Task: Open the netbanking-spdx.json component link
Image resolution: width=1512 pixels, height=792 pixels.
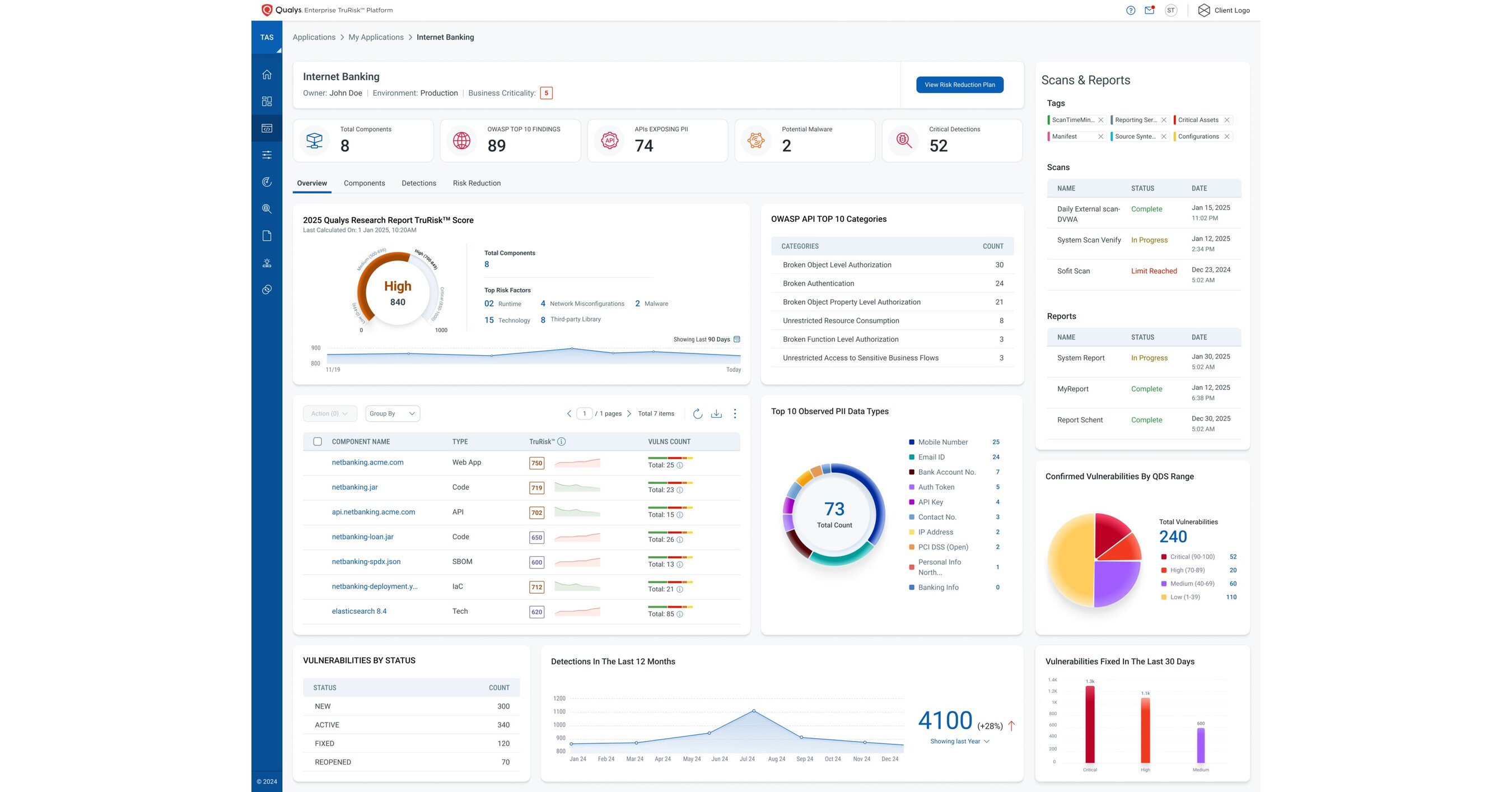Action: (x=366, y=561)
